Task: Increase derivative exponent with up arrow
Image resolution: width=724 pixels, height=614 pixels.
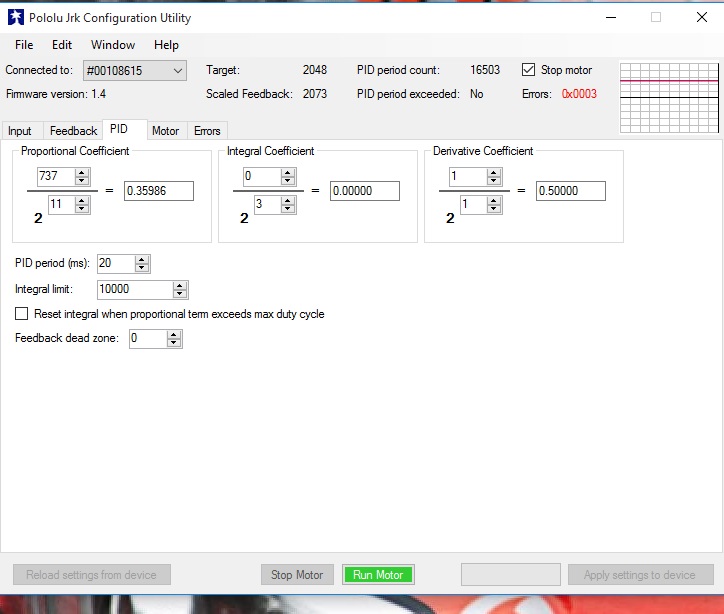Action: pos(494,200)
